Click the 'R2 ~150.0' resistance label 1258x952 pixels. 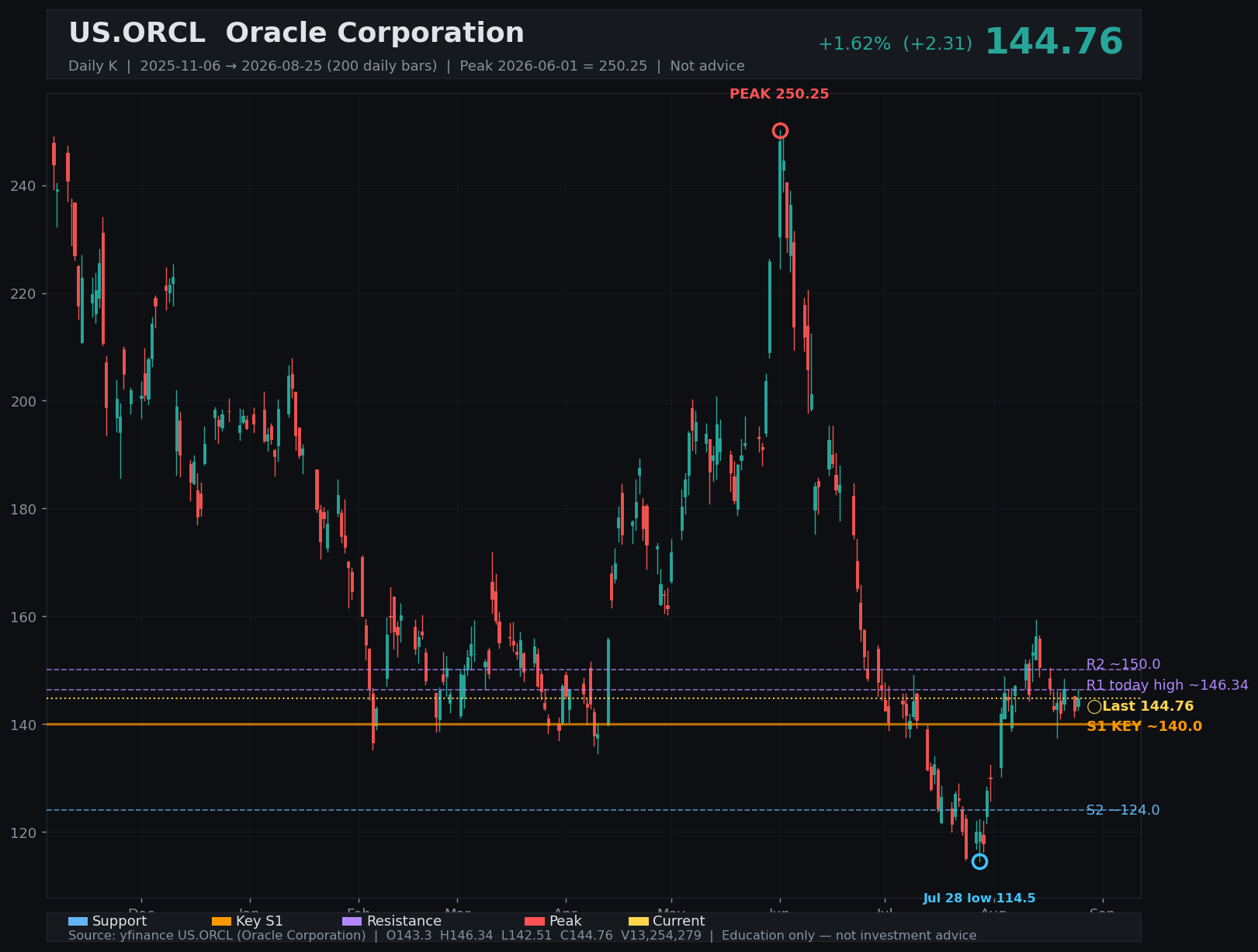coord(1123,665)
